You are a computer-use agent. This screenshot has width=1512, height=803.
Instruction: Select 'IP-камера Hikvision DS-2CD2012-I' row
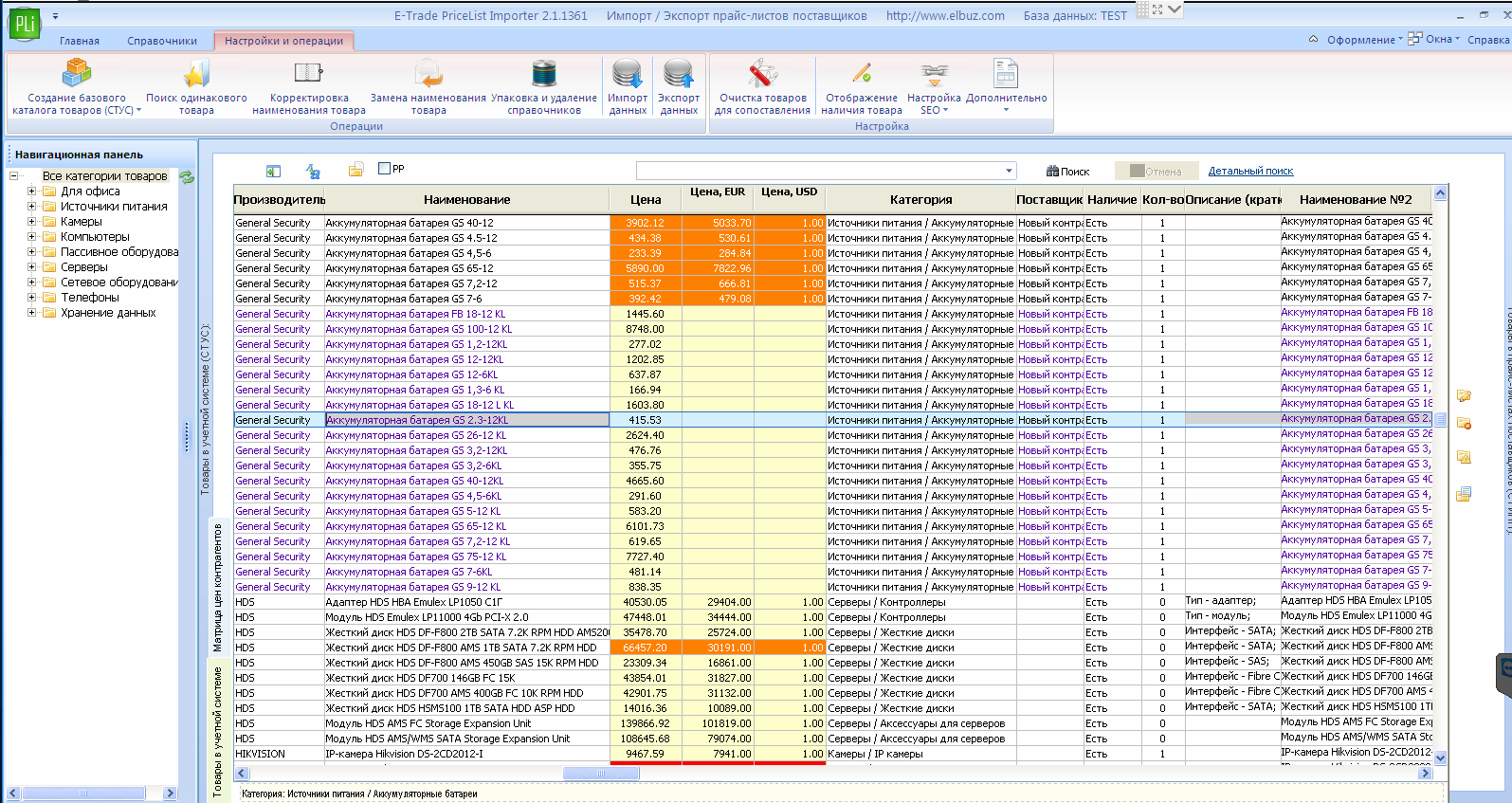point(833,754)
